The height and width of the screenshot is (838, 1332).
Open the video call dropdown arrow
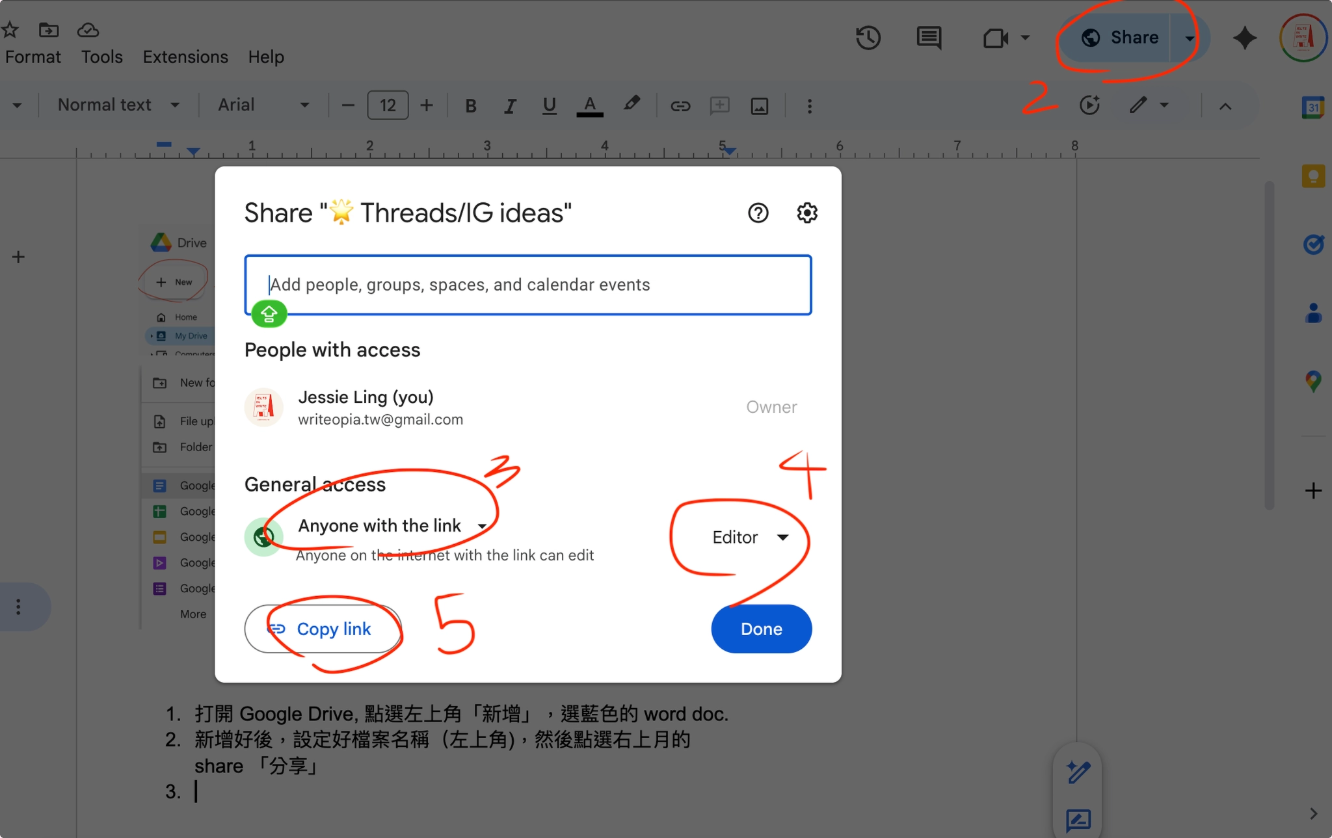pos(1025,38)
